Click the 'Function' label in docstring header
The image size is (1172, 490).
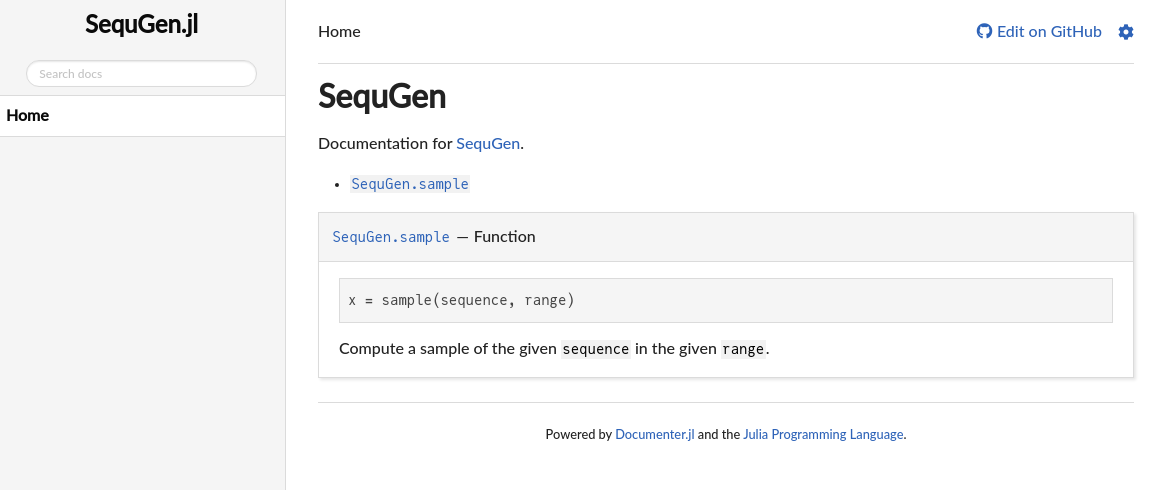505,237
